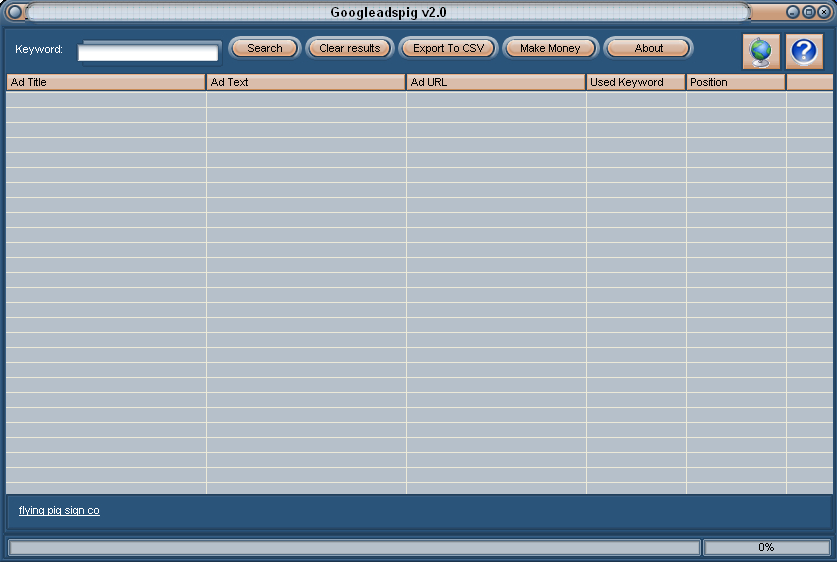Image resolution: width=837 pixels, height=562 pixels.
Task: Sort by the Ad URL column header
Action: click(x=496, y=82)
